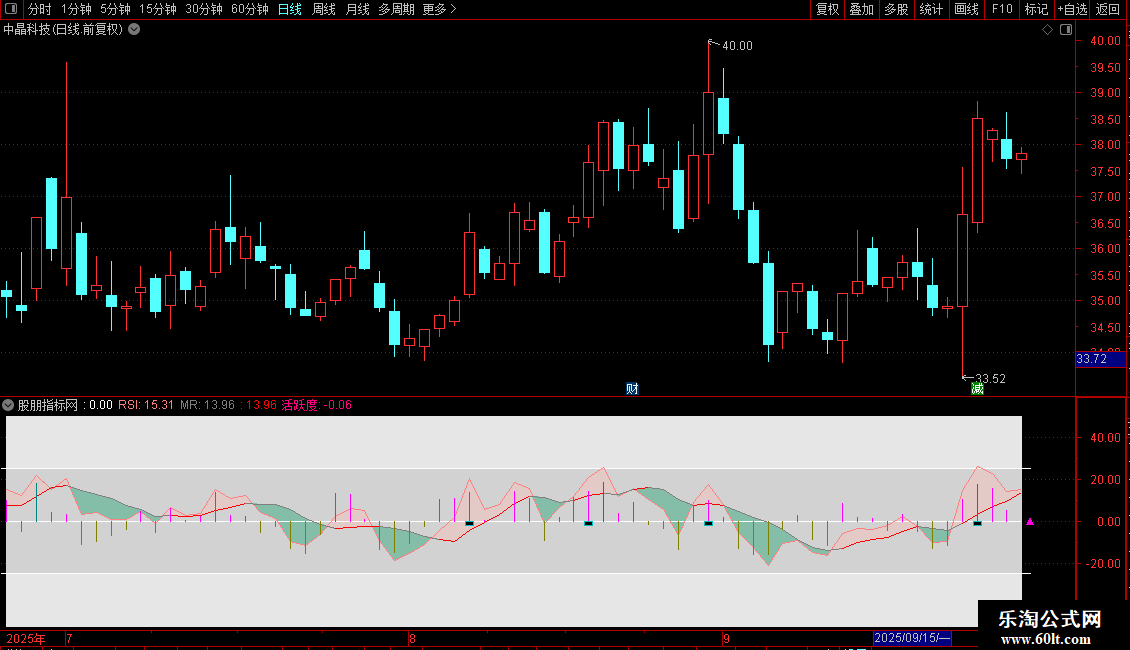Switch to 分时 intraday chart
This screenshot has height=650, width=1130.
[39, 9]
